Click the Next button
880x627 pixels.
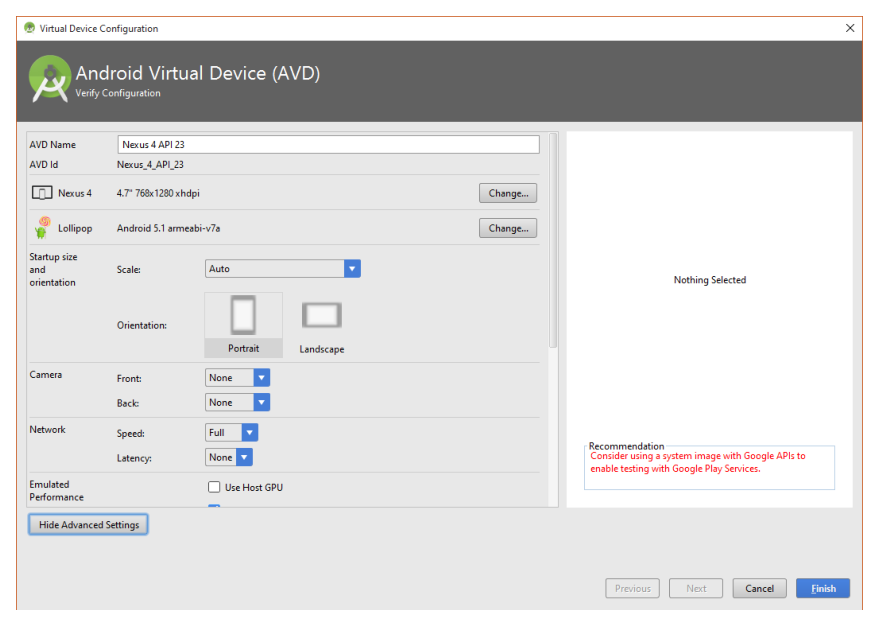(696, 588)
